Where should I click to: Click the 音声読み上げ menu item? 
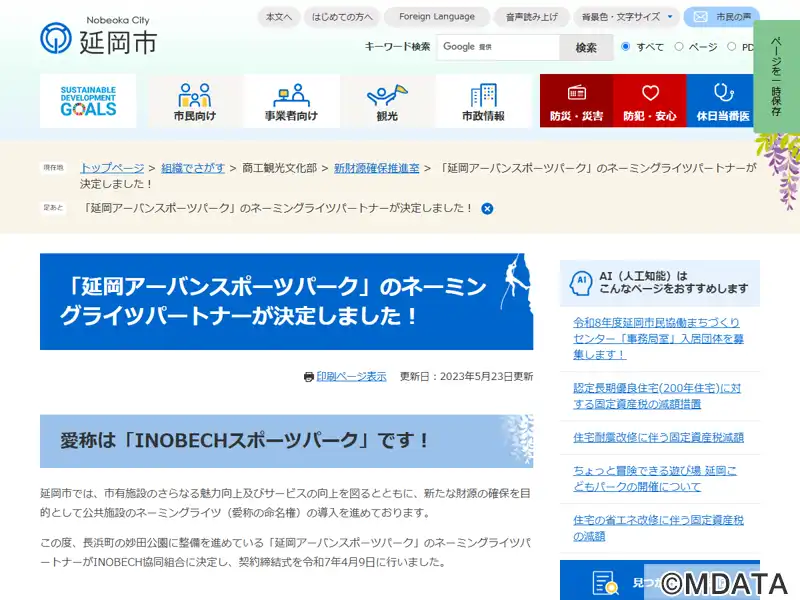[x=533, y=17]
